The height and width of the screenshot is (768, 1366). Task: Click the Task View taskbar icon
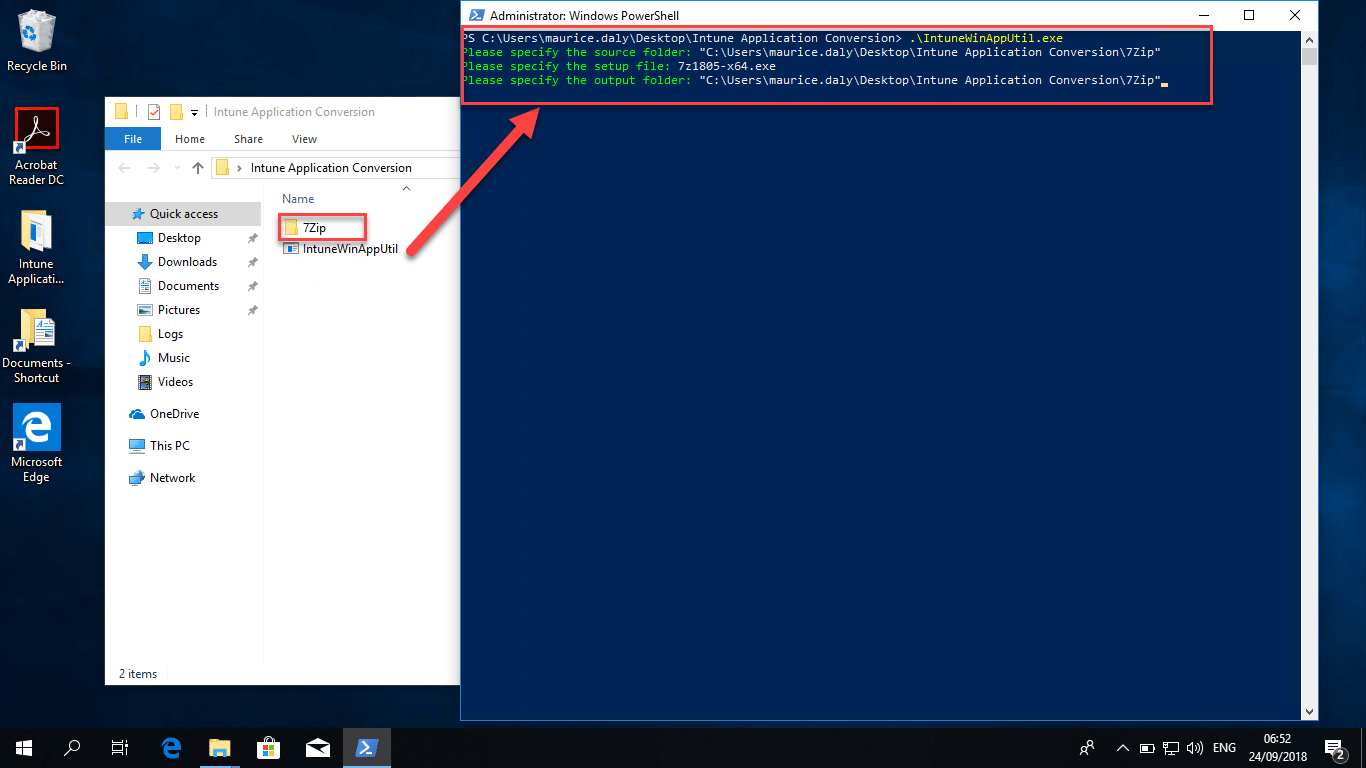[x=120, y=747]
